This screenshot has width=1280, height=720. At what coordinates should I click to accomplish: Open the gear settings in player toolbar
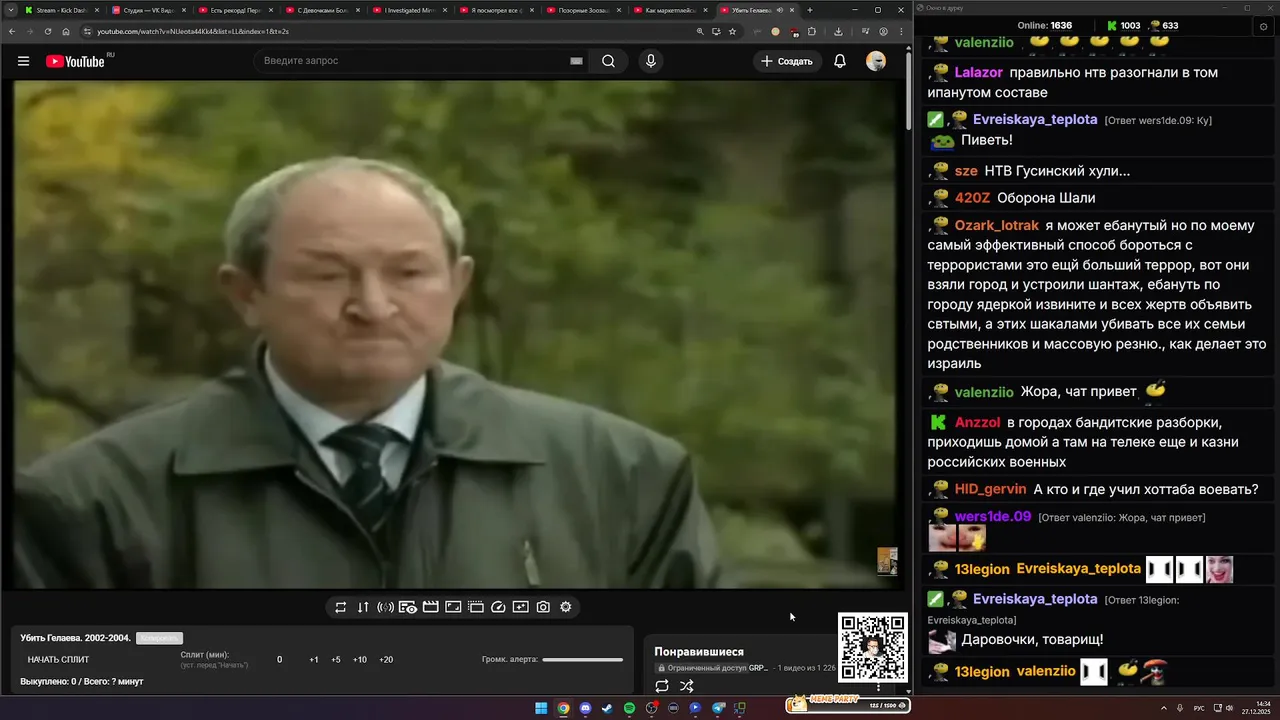(x=566, y=607)
